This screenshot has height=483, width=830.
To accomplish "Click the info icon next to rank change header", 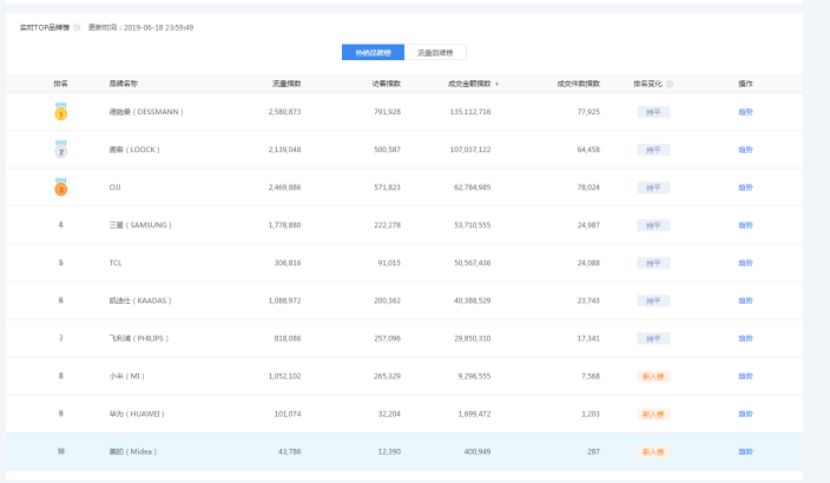I will 670,84.
